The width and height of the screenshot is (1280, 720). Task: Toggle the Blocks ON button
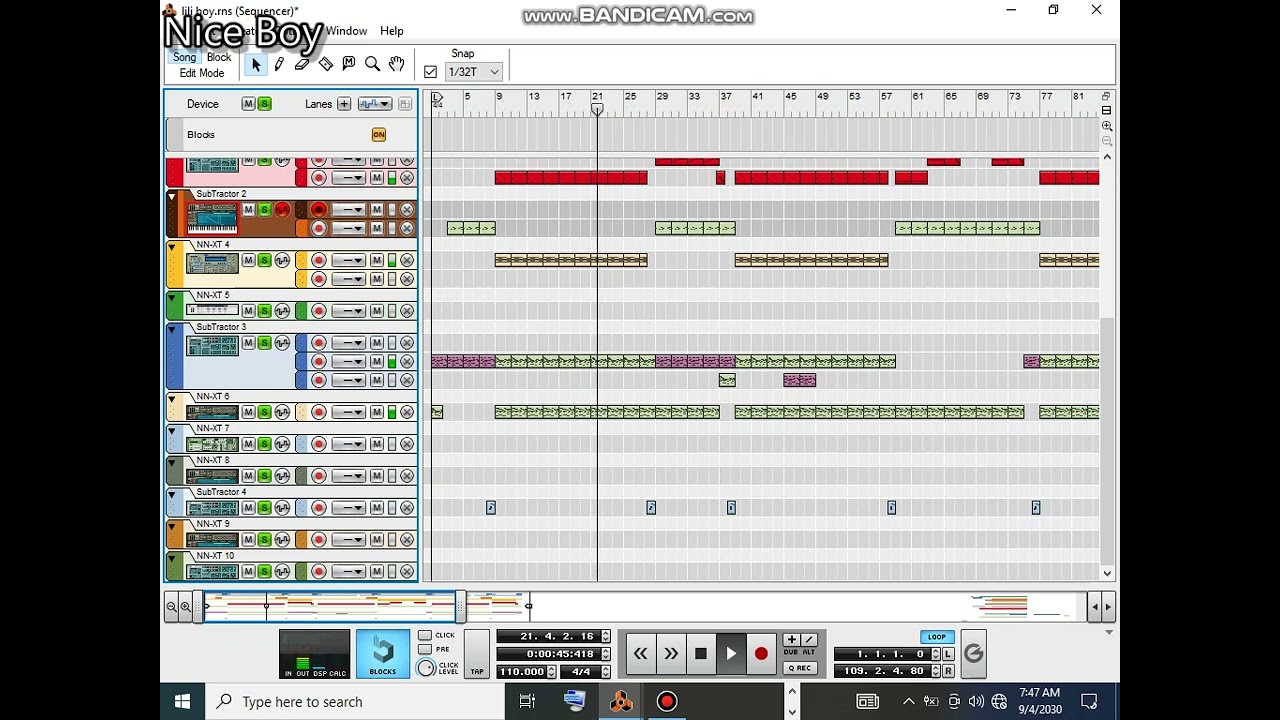378,134
